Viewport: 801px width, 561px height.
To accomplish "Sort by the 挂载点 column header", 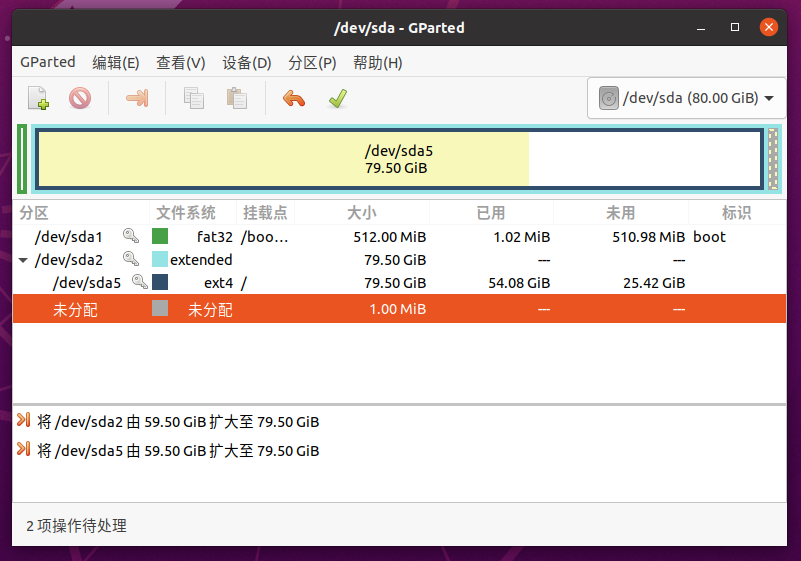I will (x=266, y=213).
